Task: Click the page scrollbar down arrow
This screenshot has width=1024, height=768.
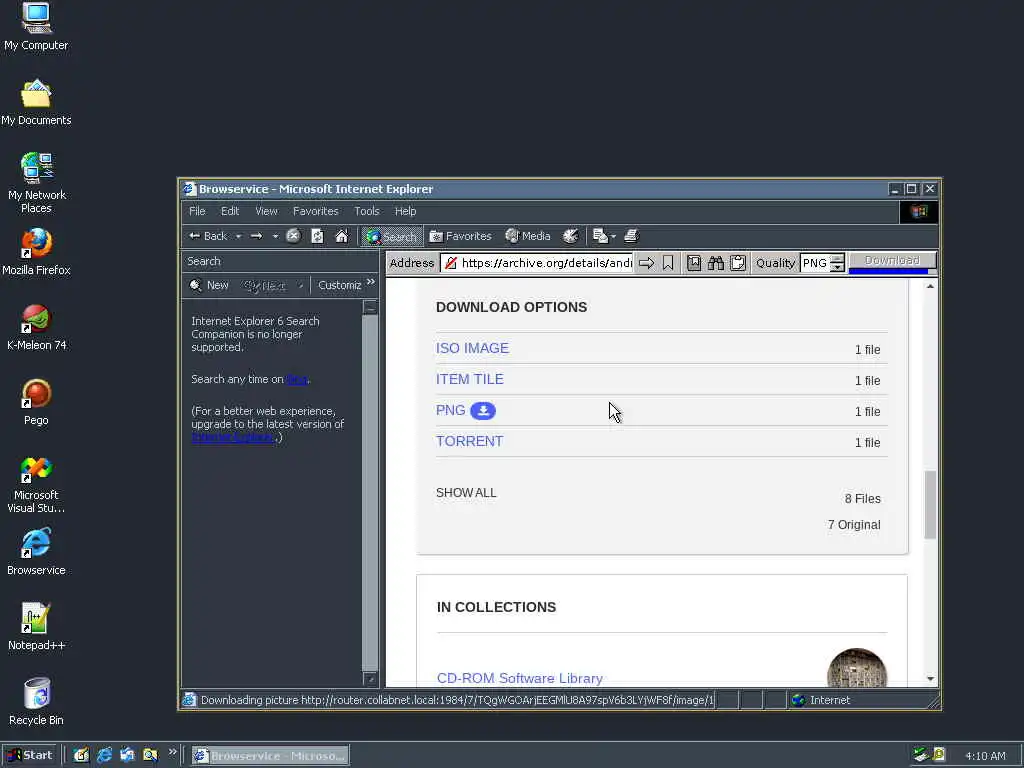Action: point(931,679)
